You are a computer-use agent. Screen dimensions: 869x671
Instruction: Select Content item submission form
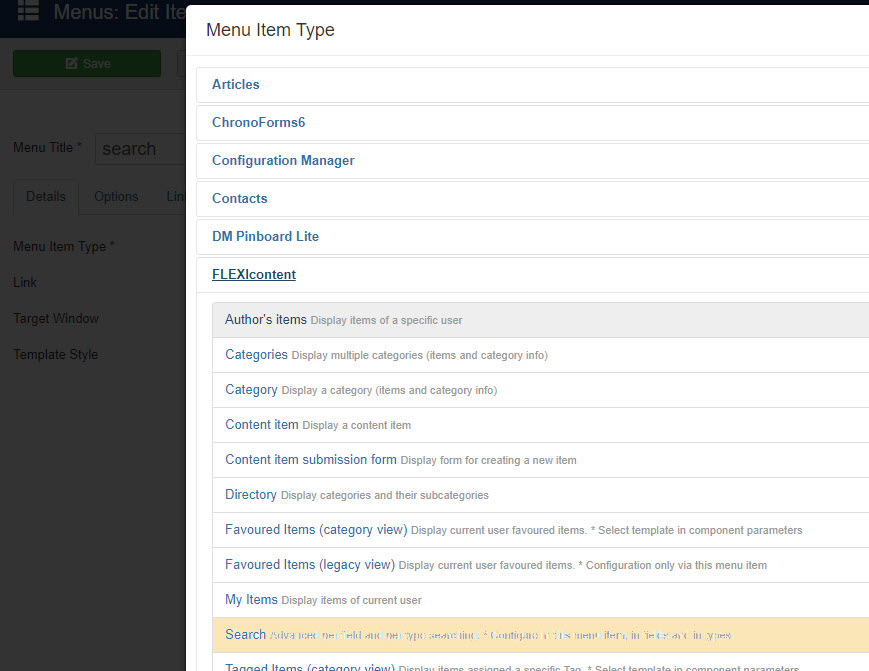tap(311, 459)
